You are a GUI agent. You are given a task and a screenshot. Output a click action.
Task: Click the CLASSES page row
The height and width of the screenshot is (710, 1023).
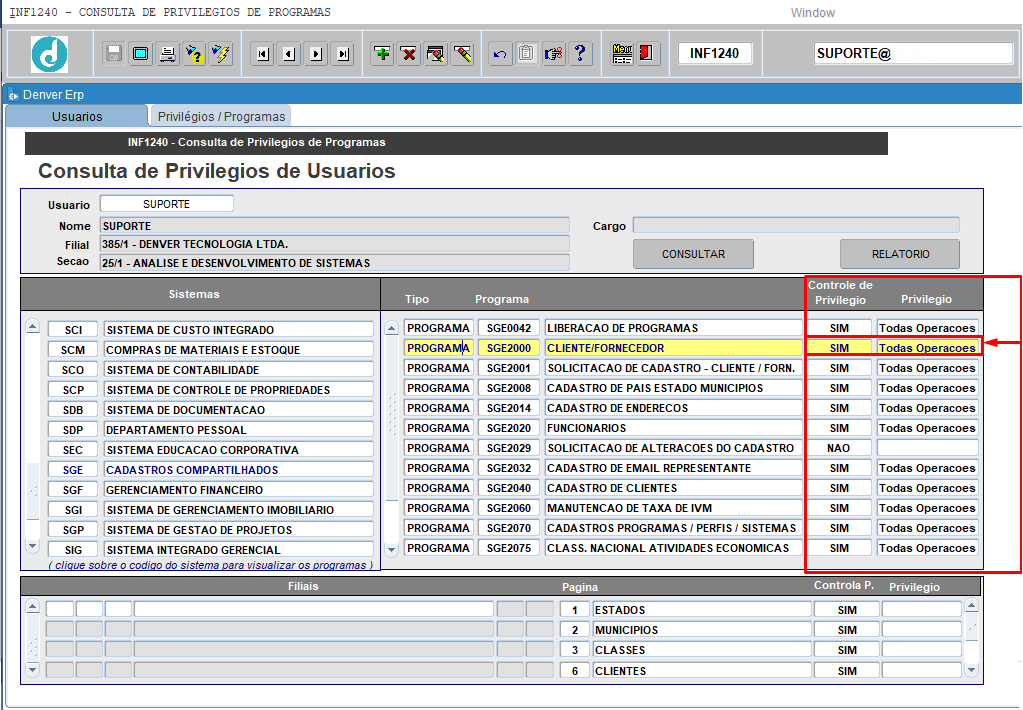(702, 650)
